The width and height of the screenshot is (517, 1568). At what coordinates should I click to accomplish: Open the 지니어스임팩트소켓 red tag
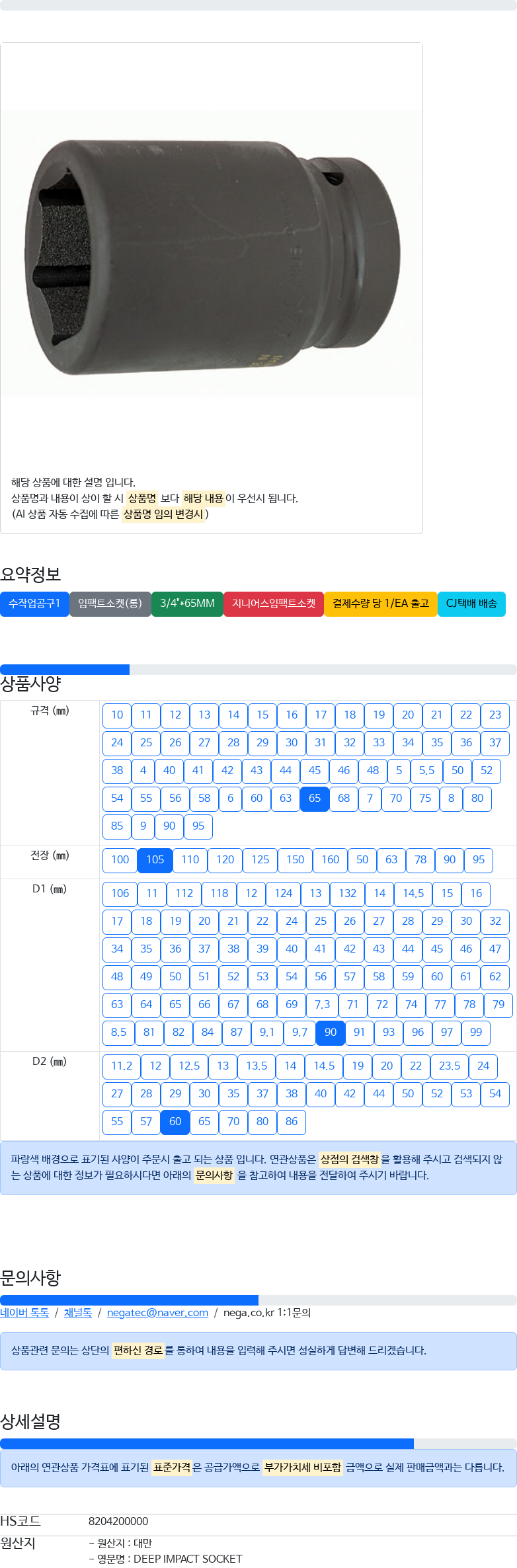(274, 604)
